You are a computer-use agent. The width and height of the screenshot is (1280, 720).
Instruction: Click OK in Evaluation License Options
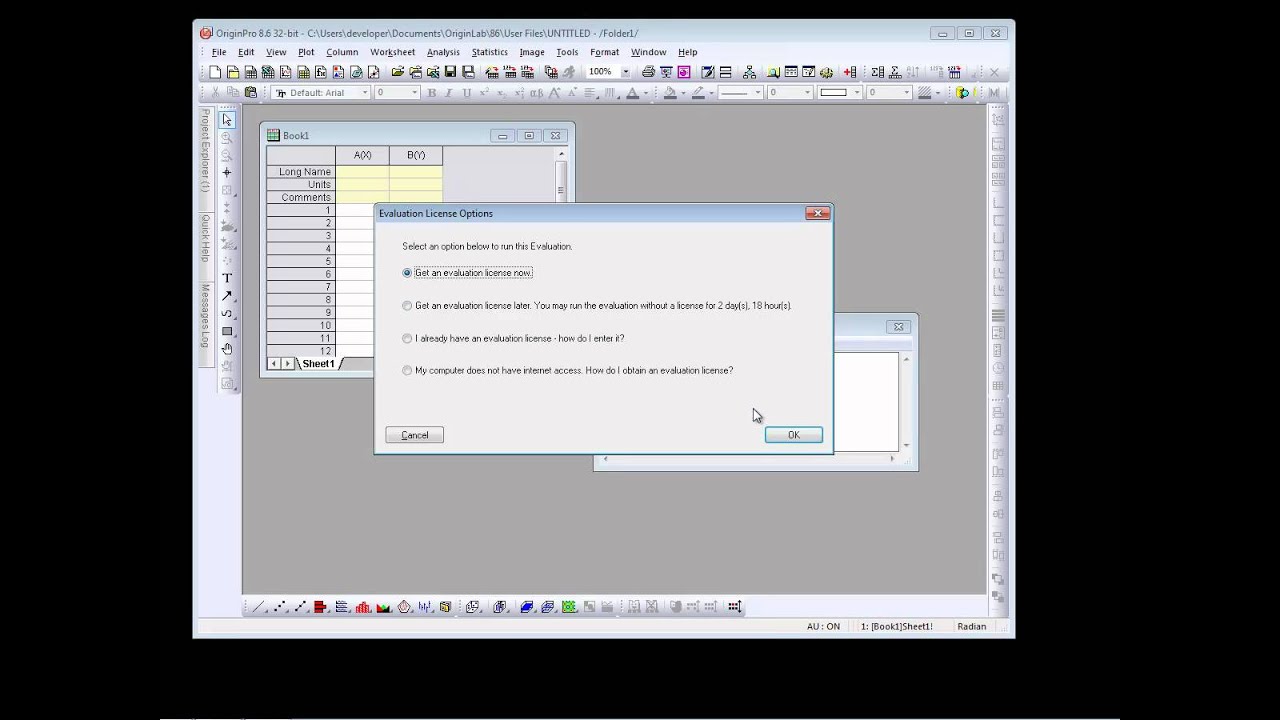[794, 435]
